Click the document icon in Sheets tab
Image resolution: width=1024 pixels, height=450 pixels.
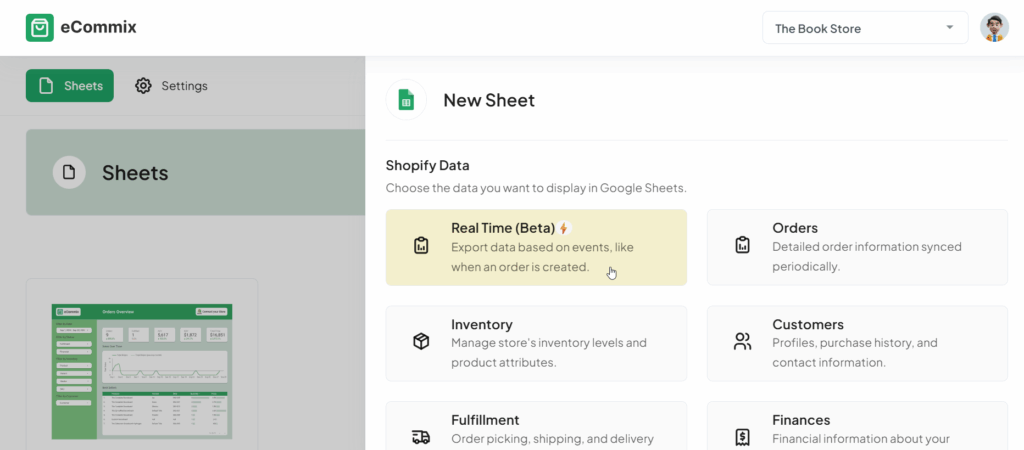coord(46,86)
